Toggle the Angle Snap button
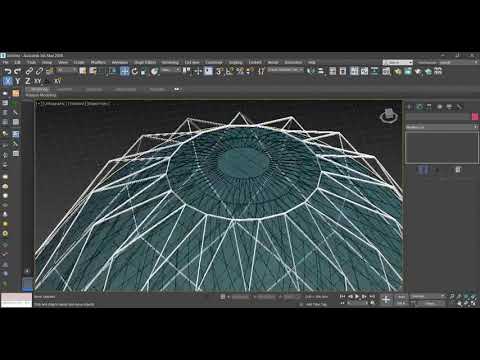Image resolution: width=480 pixels, height=360 pixels. coord(230,71)
